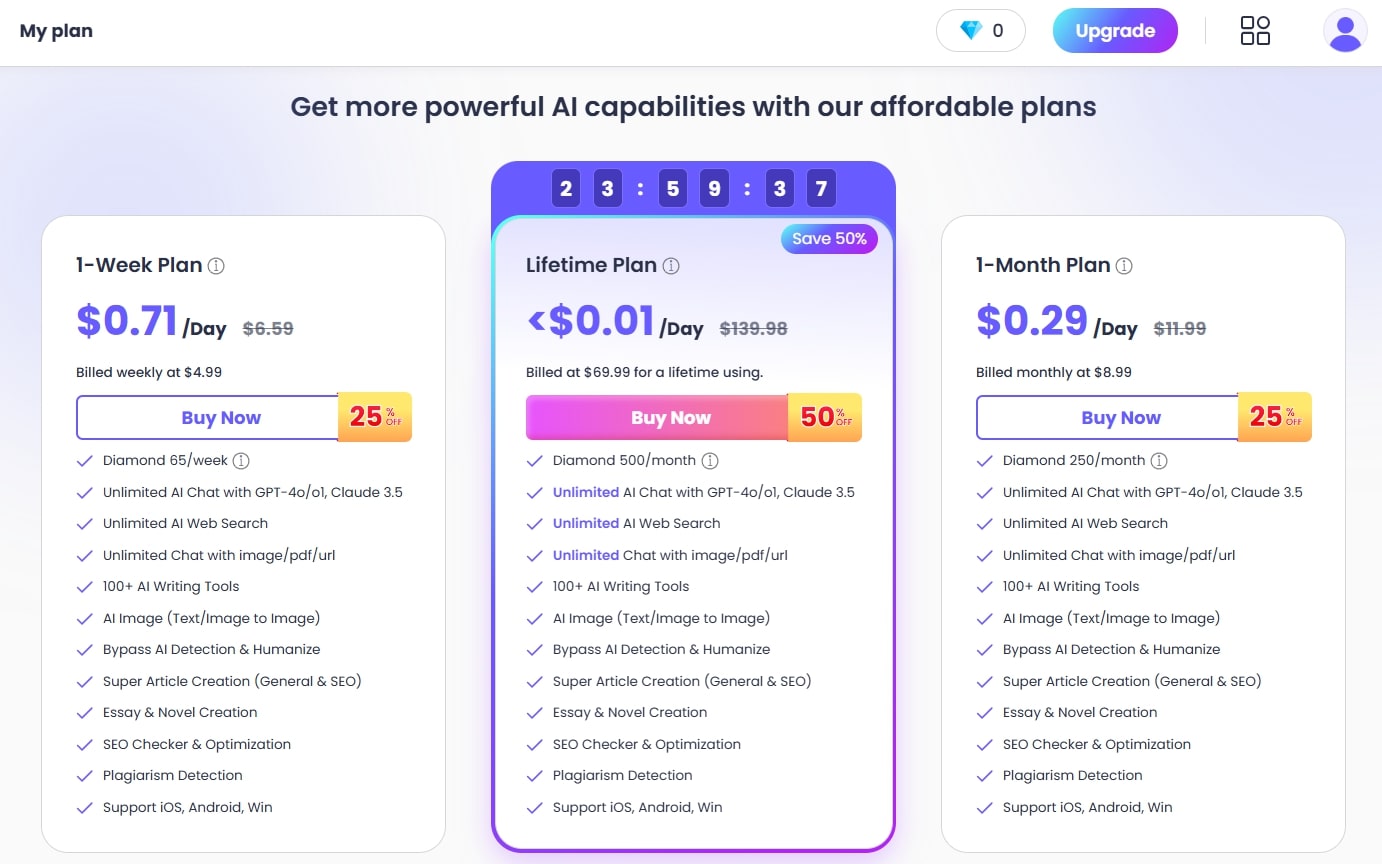Screen dimensions: 1382x864
Task: Open the user profile avatar
Action: tap(1345, 31)
